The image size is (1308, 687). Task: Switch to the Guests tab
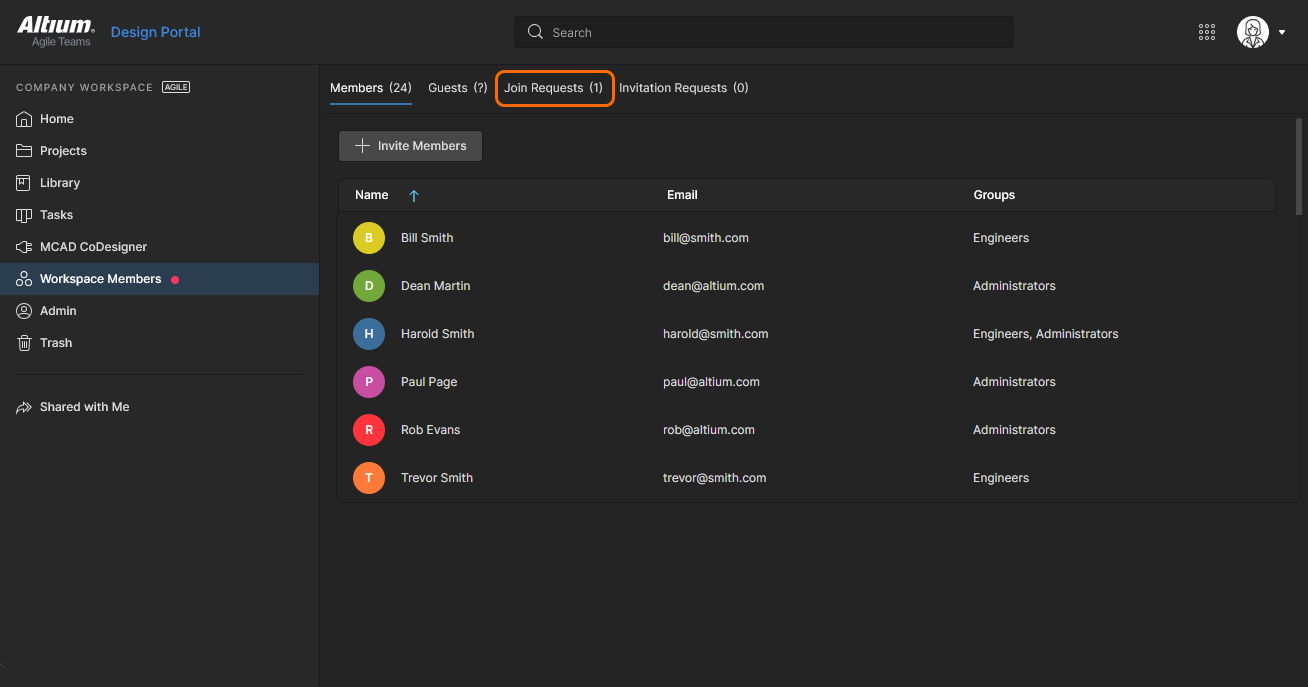(x=457, y=88)
